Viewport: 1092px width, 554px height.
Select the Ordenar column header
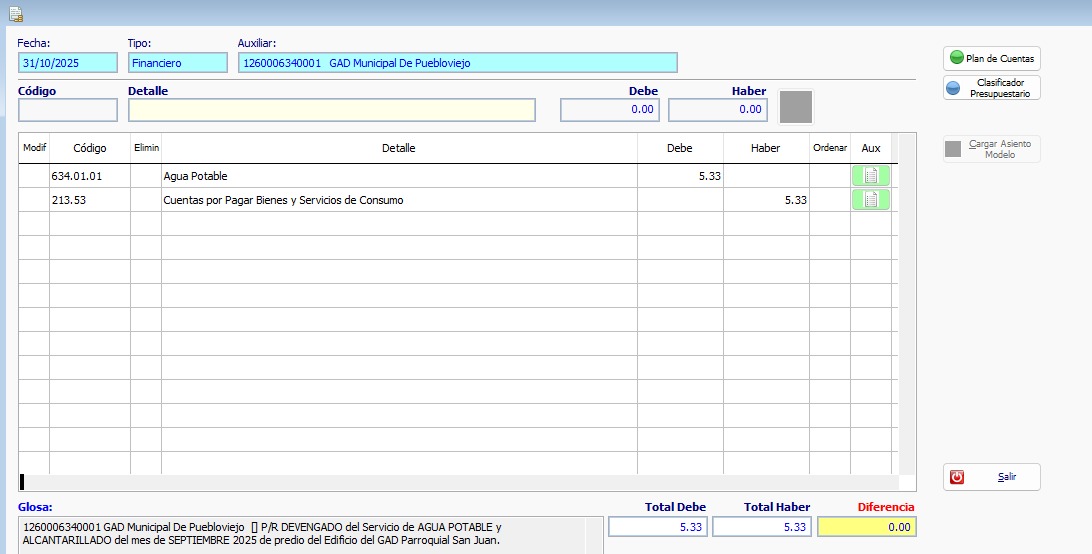point(829,148)
